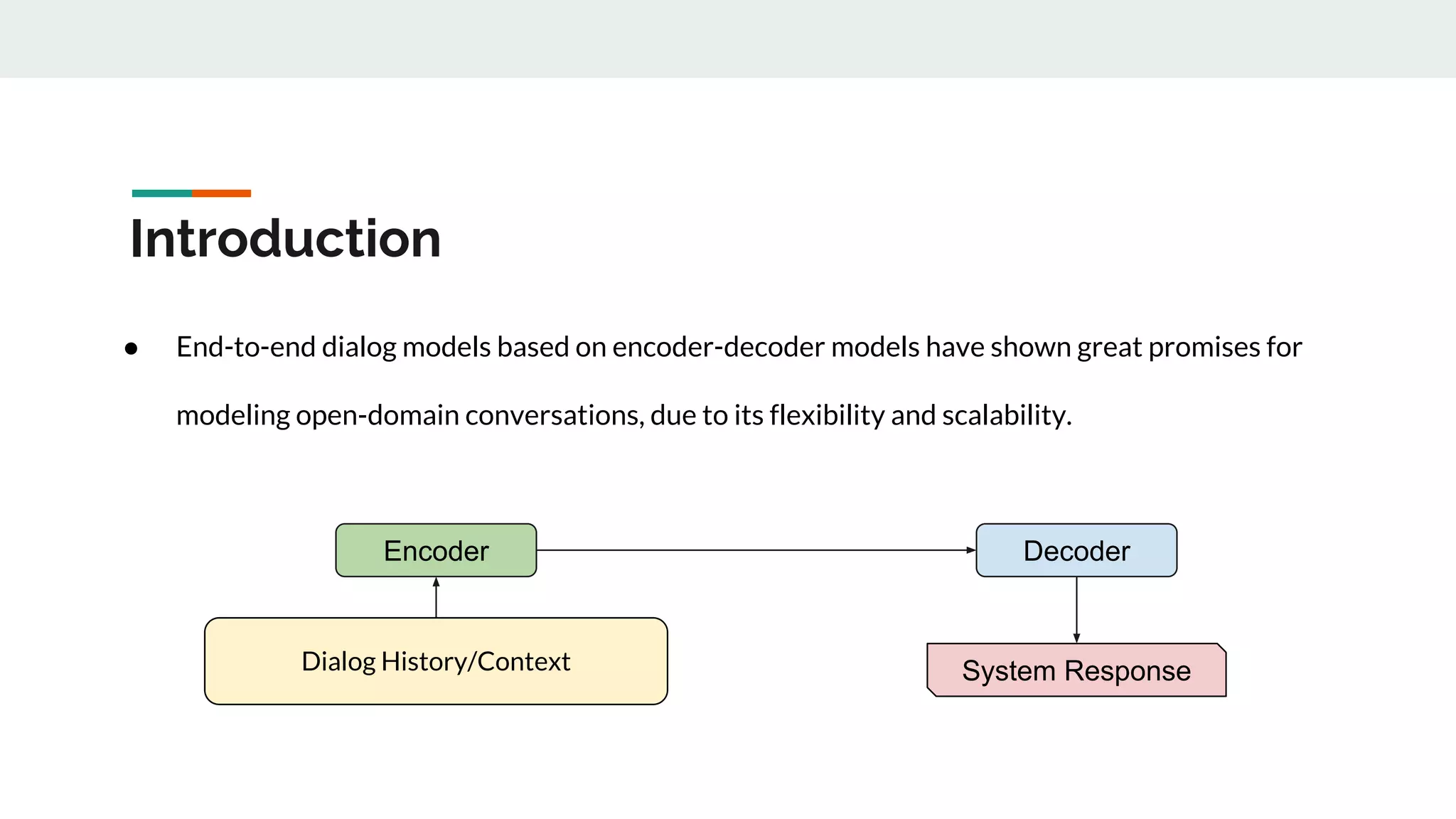Select the orange accent bar above title
The width and height of the screenshot is (1456, 819).
(221, 193)
